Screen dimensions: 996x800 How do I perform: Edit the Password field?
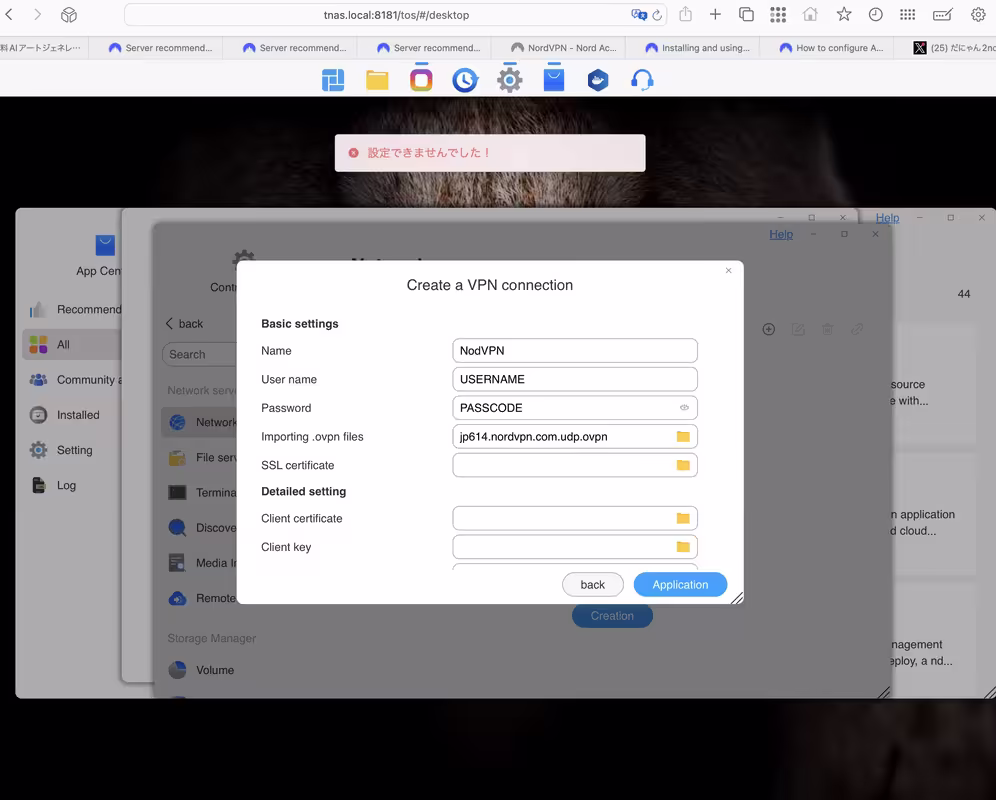(575, 408)
